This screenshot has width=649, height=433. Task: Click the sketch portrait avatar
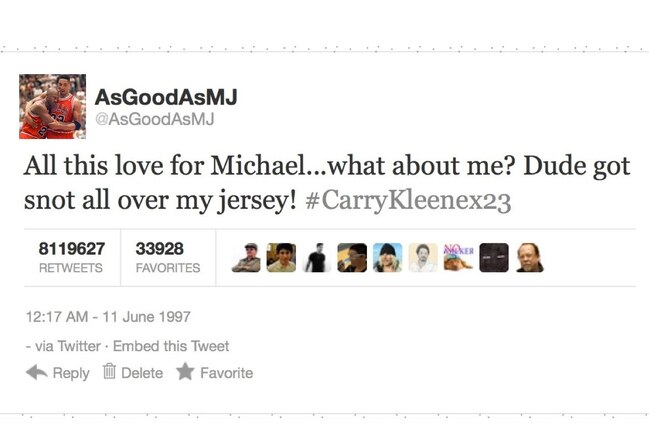(x=423, y=257)
